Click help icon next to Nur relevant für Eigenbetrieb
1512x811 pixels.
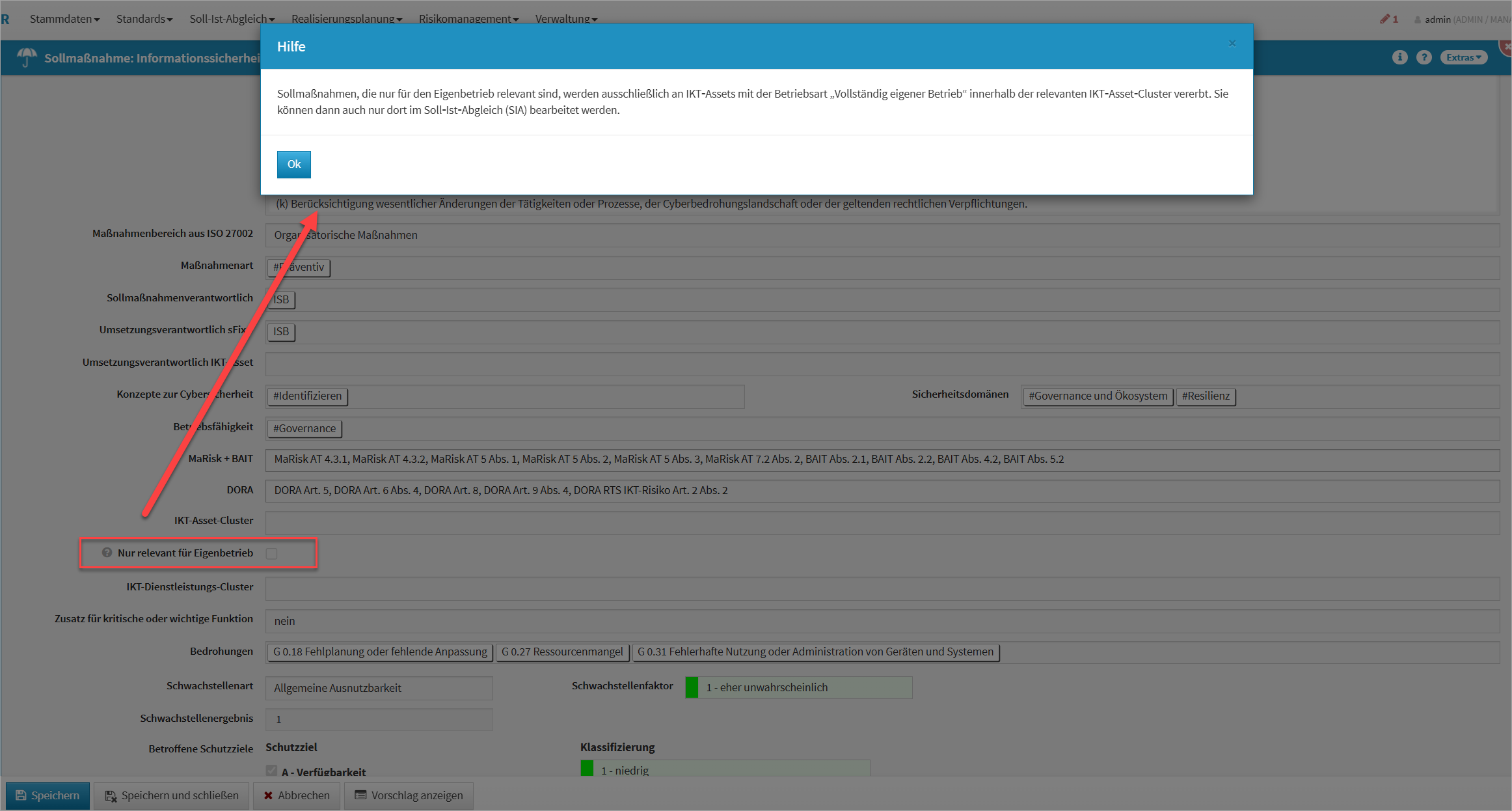[x=107, y=553]
